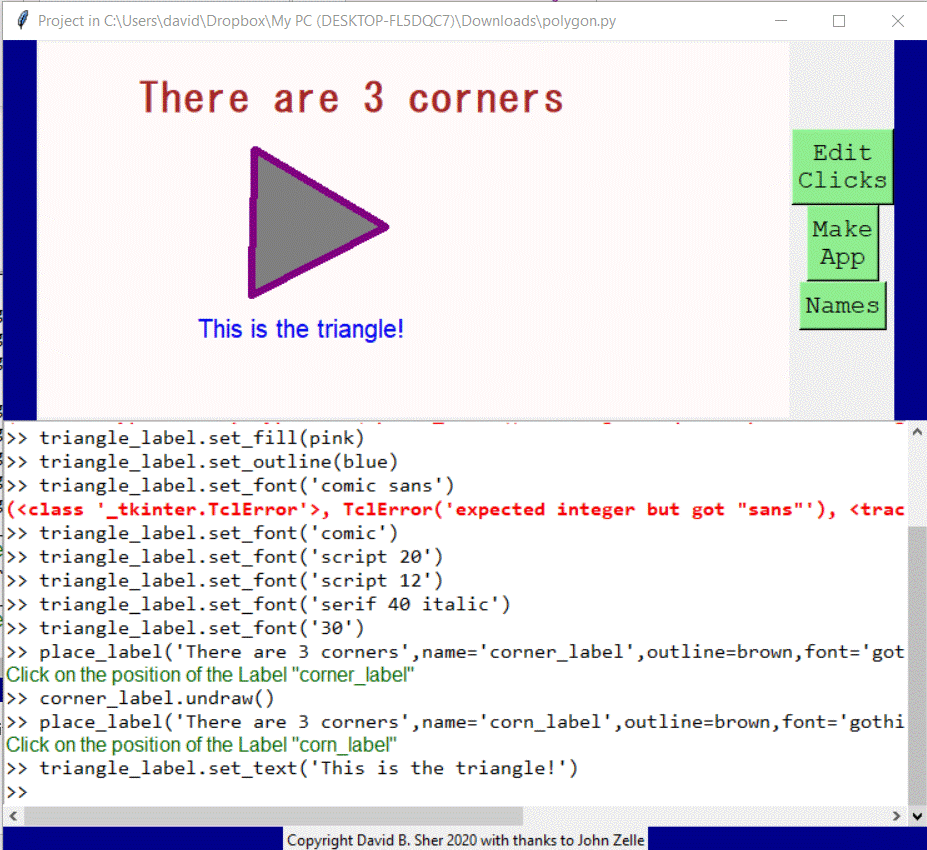Click the Make App button
This screenshot has height=850, width=927.
[842, 243]
